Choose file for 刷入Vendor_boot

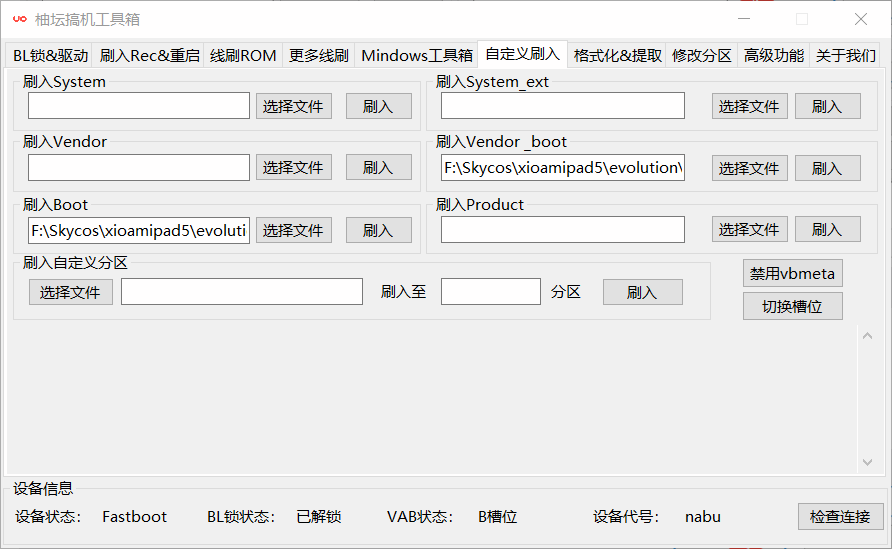(749, 168)
